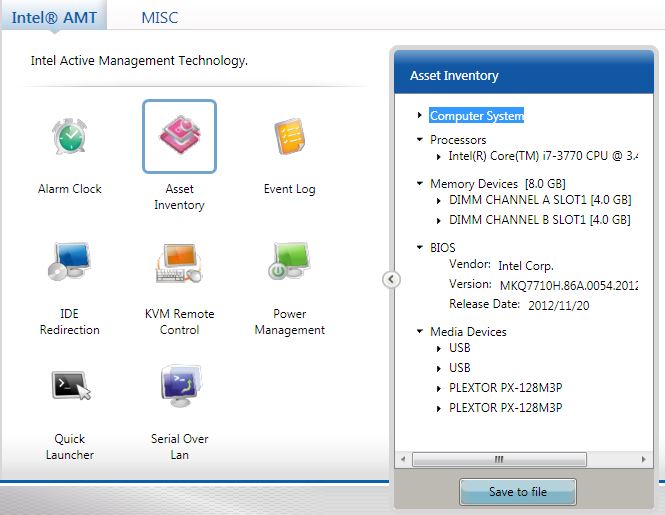Expand the second USB media device
This screenshot has height=515, width=665.
pyautogui.click(x=439, y=369)
